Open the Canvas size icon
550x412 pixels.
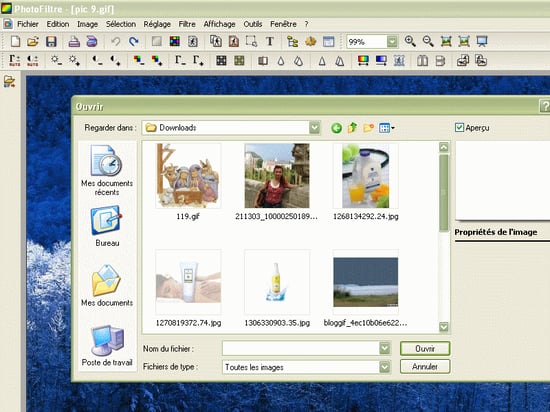point(234,41)
